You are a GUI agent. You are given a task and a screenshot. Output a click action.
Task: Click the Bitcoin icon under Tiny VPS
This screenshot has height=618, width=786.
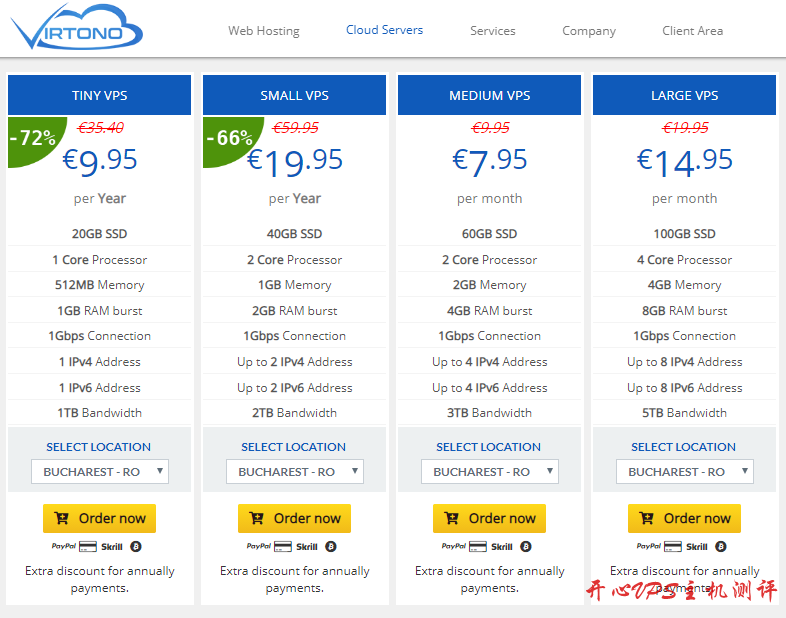point(136,547)
